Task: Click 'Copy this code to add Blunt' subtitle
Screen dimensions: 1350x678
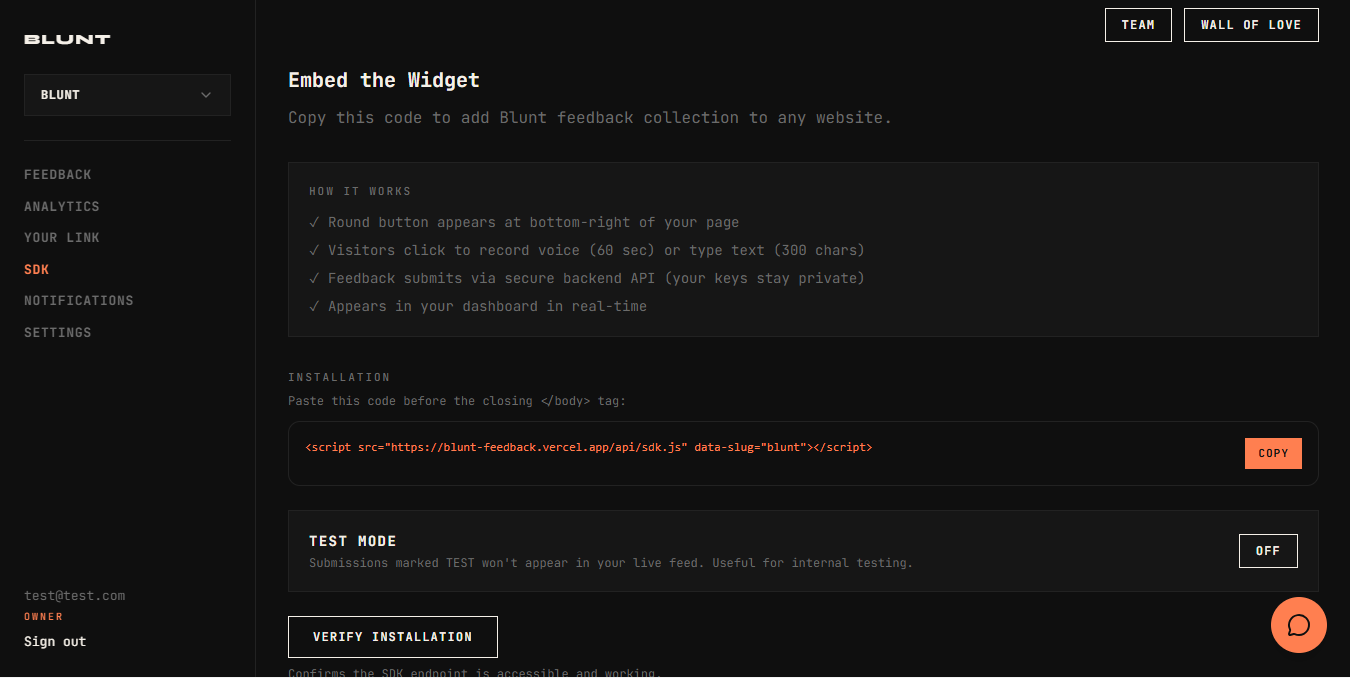Action: (x=590, y=118)
